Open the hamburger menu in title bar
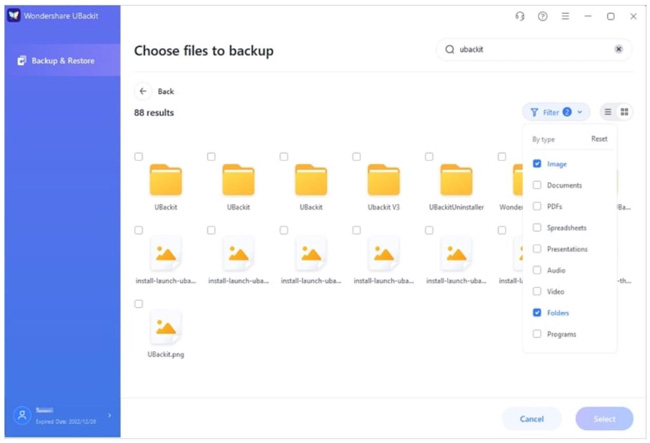This screenshot has height=443, width=650. tap(565, 16)
